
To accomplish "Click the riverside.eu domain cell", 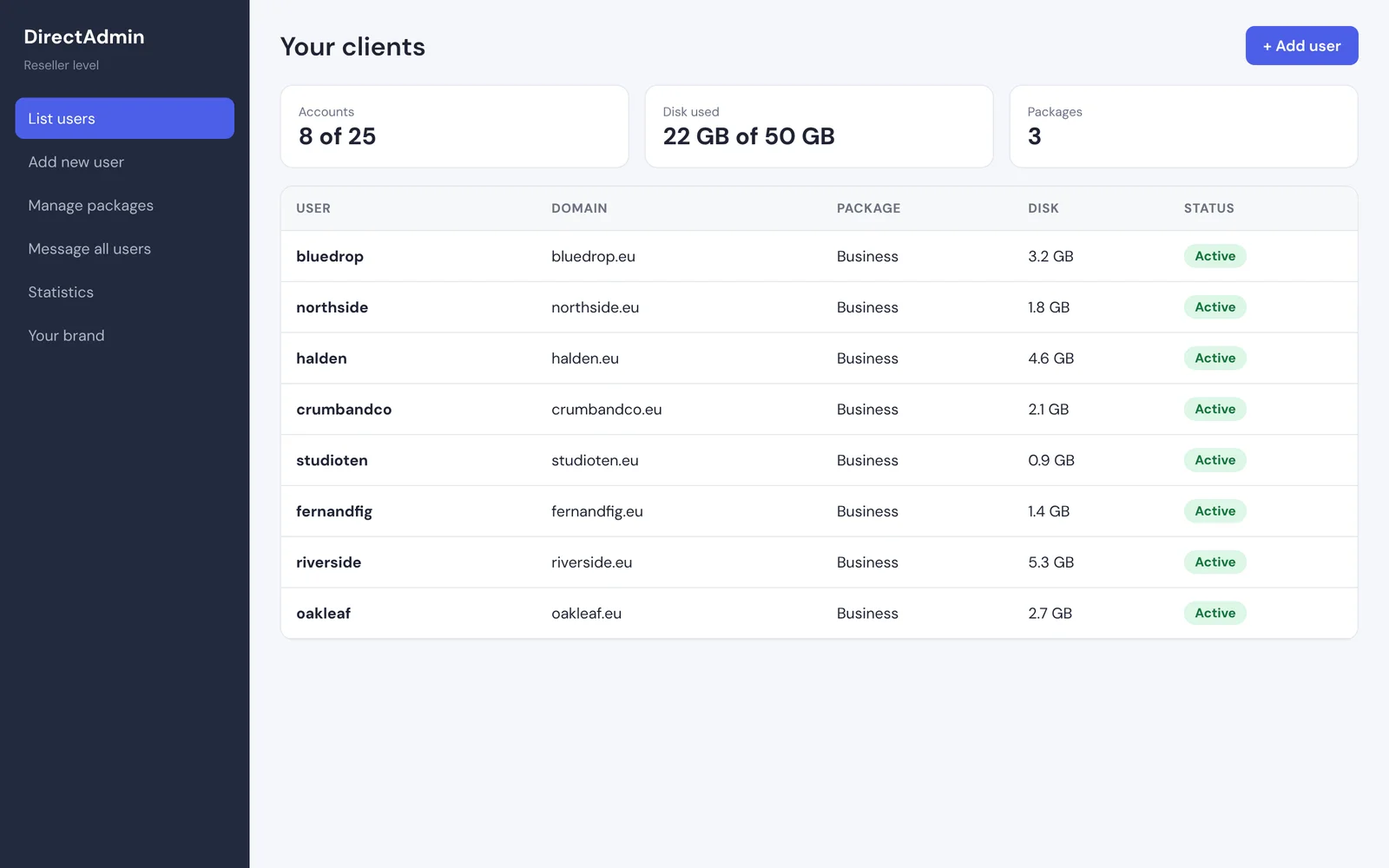I will [x=591, y=562].
